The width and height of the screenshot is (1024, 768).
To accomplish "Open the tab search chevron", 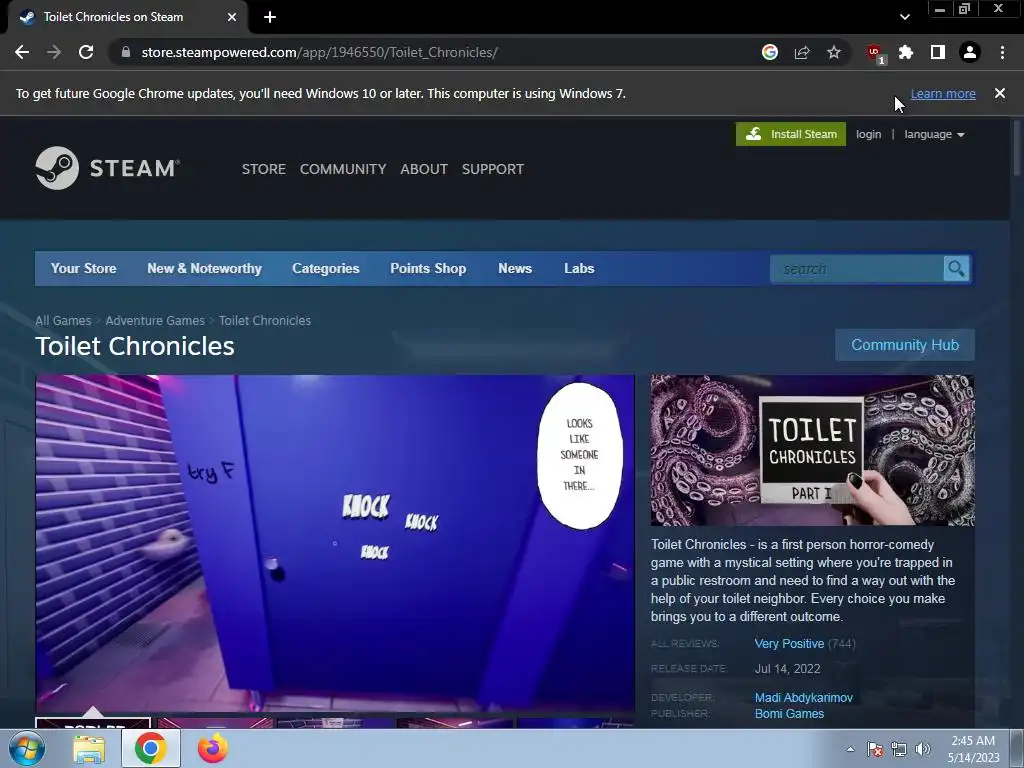I will 904,17.
